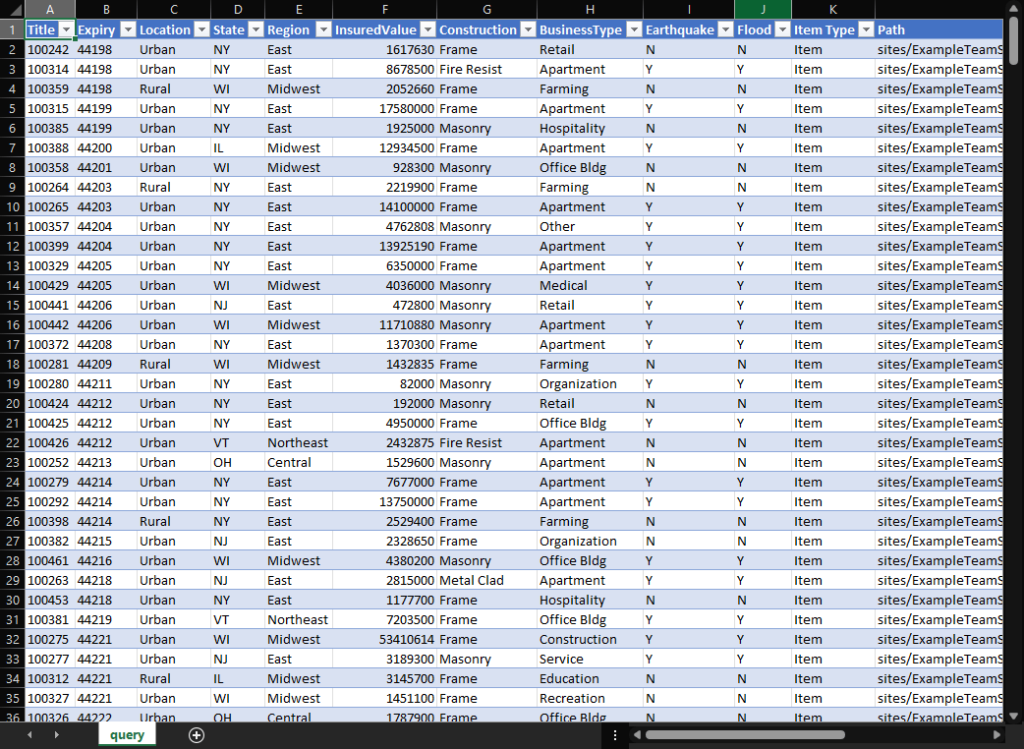
Task: Open the Earthquake column filter dropdown
Action: 726,30
